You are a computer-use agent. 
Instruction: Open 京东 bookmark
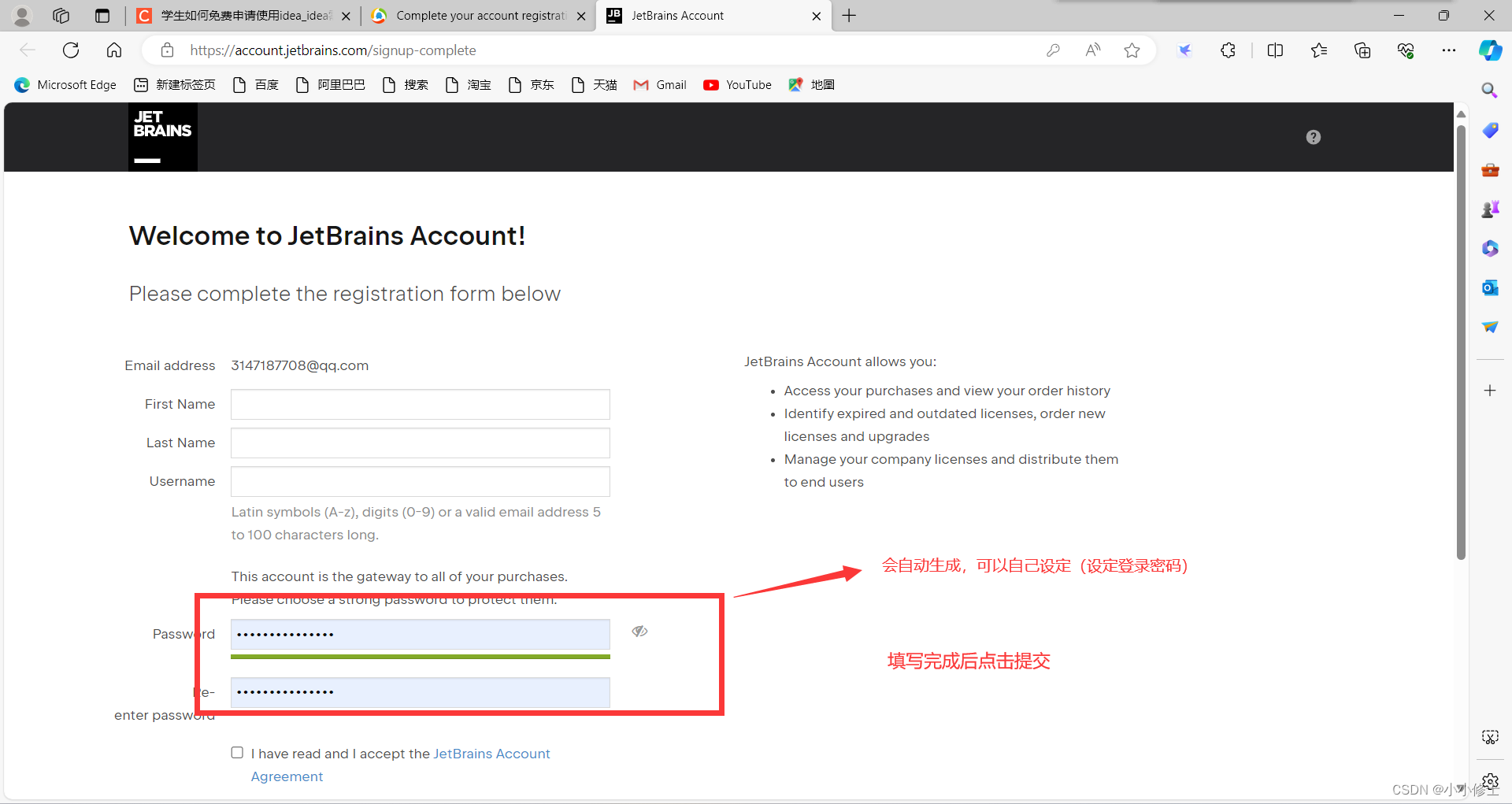point(532,85)
